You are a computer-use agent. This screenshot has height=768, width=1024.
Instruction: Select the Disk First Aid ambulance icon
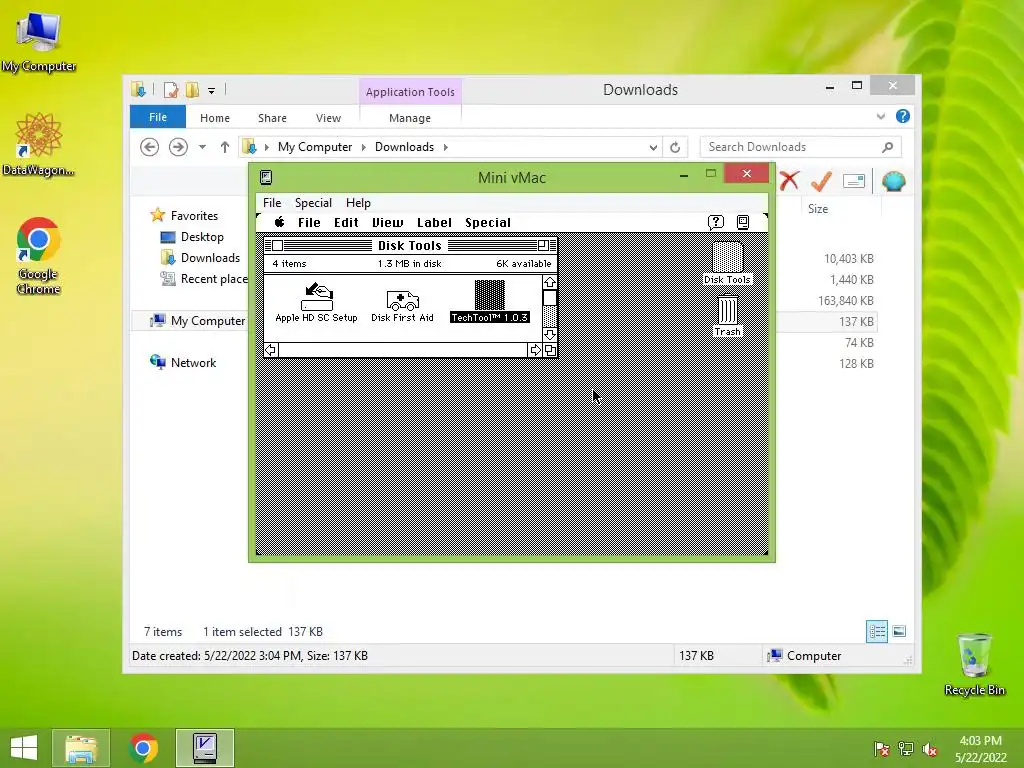(402, 306)
